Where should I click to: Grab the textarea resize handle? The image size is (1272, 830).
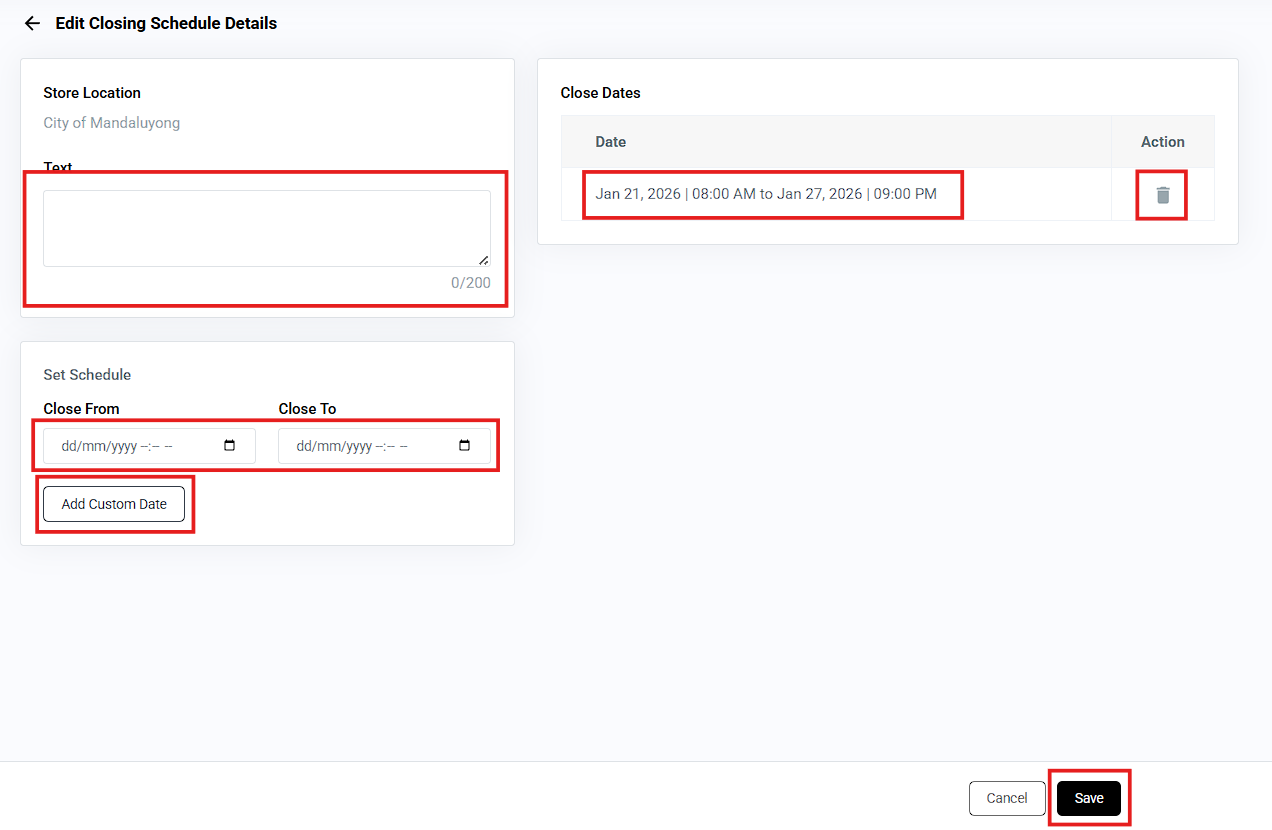(x=484, y=260)
